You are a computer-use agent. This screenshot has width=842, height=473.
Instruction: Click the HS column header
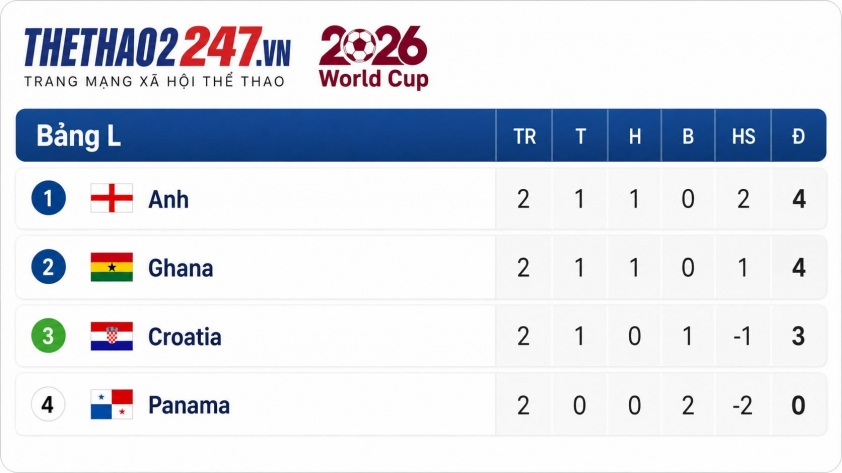[743, 136]
